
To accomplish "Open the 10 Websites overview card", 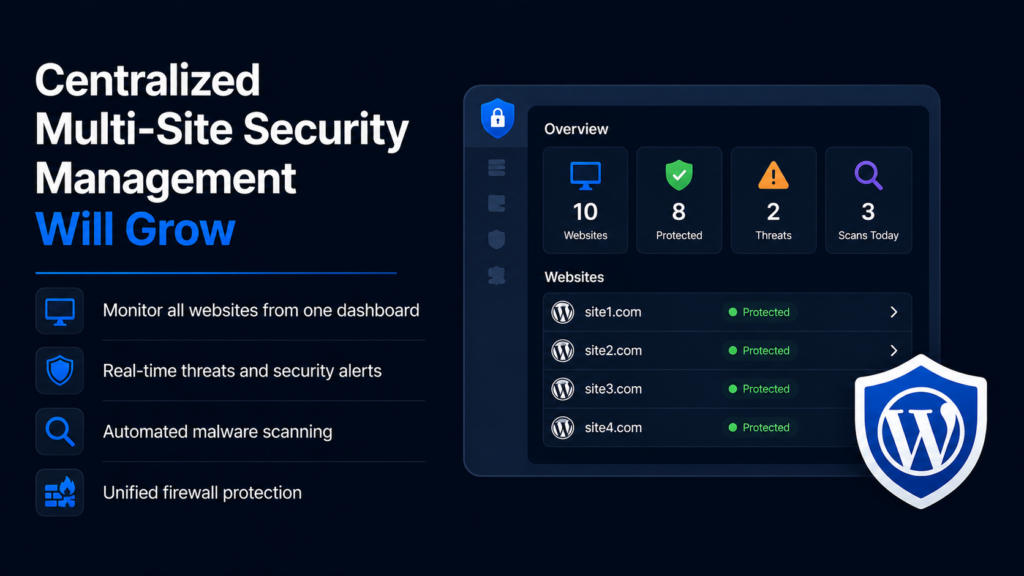I will click(x=585, y=200).
